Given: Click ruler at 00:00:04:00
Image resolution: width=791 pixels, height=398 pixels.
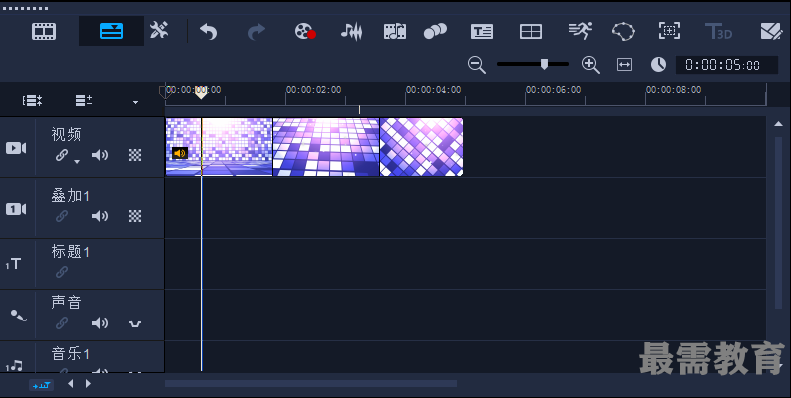Looking at the screenshot, I should 433,90.
